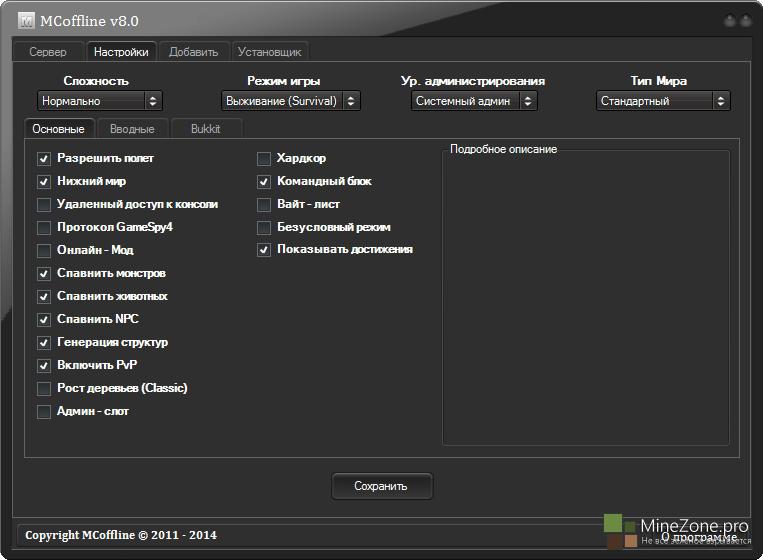Viewport: 763px width, 560px height.
Task: Open the Сложность dropdown
Action: point(99,101)
